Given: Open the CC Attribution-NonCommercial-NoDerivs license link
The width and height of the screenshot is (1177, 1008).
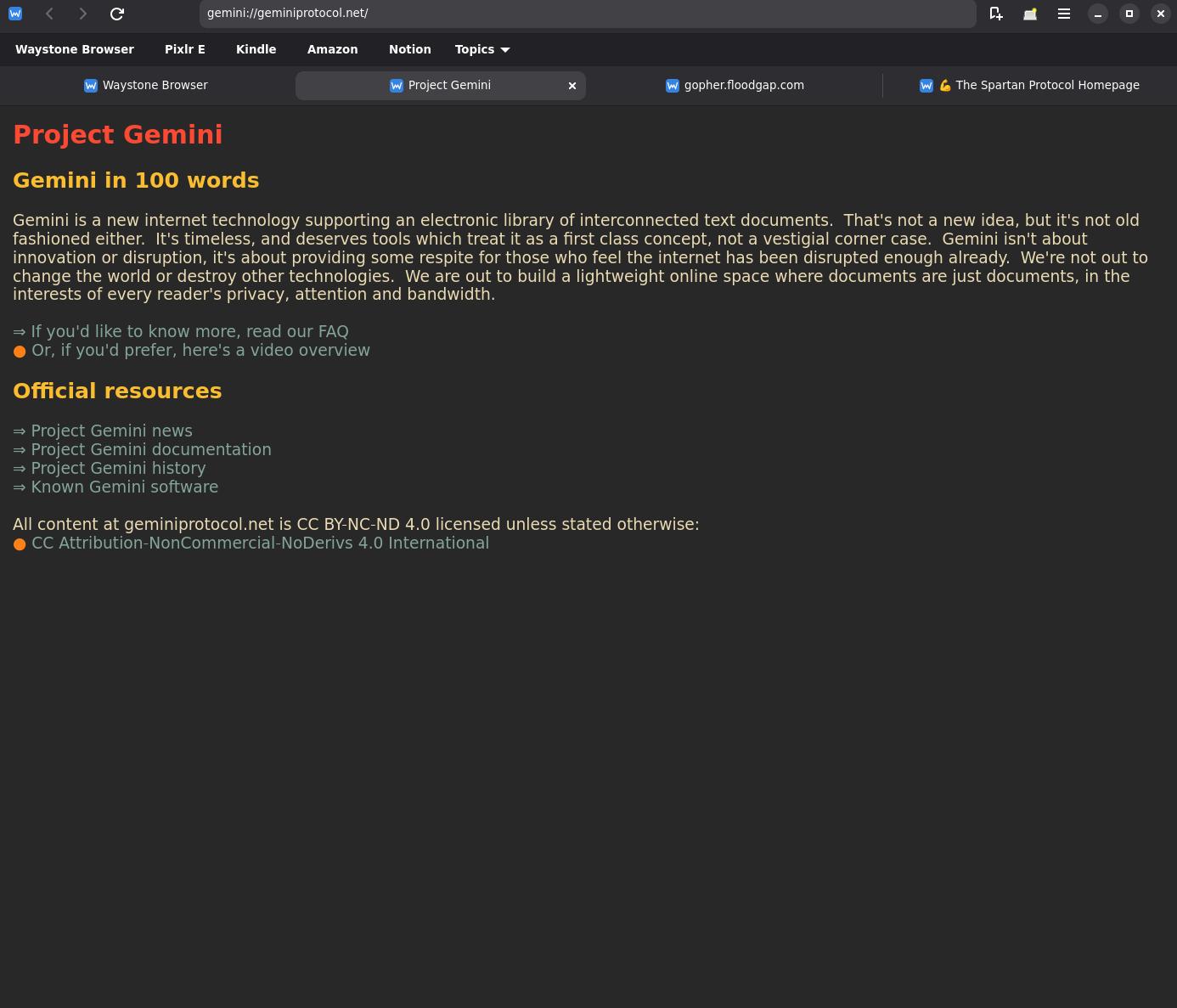Looking at the screenshot, I should 260,543.
